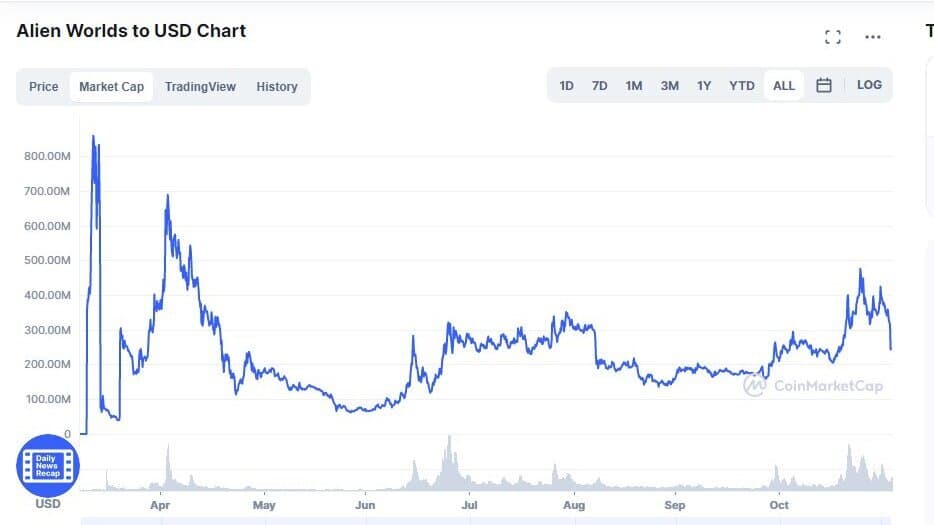Set the chart range to 1Y
934x525 pixels.
click(704, 86)
